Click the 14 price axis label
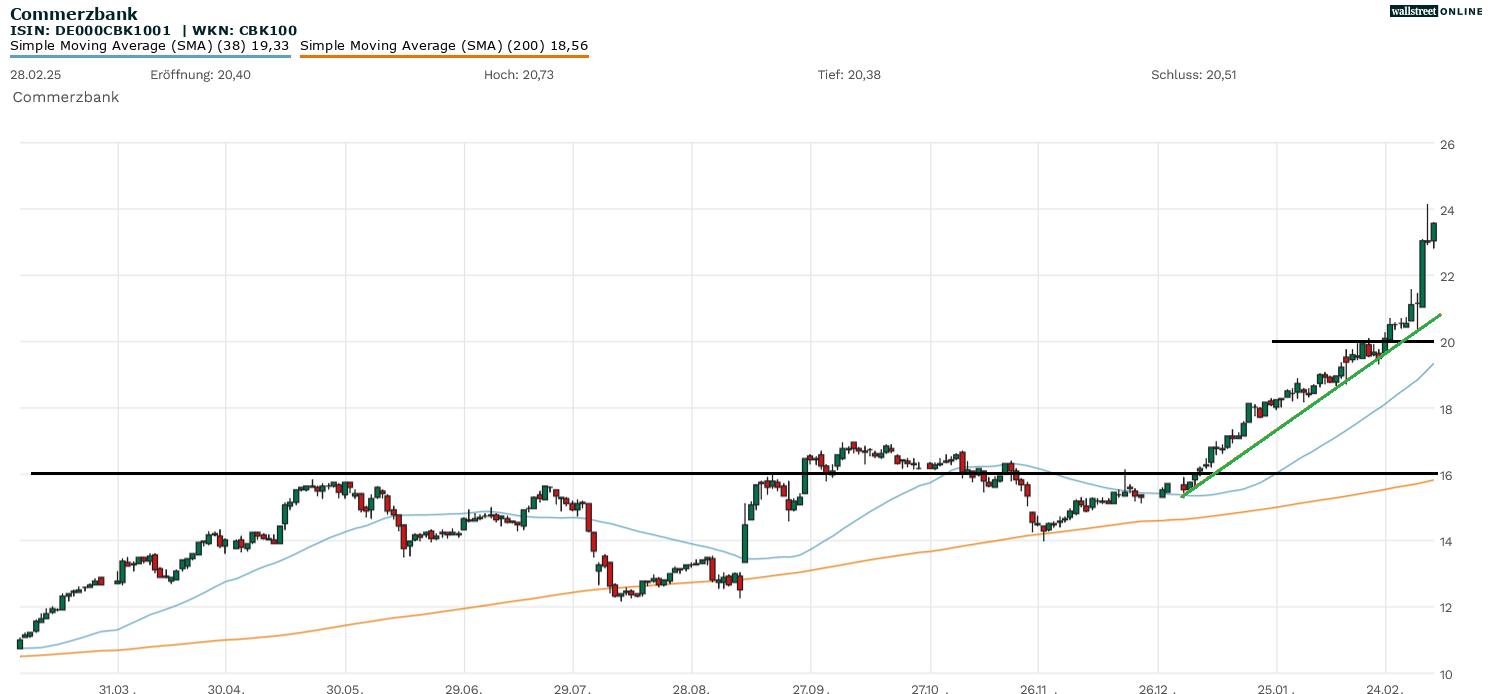1490x694 pixels. point(1447,541)
